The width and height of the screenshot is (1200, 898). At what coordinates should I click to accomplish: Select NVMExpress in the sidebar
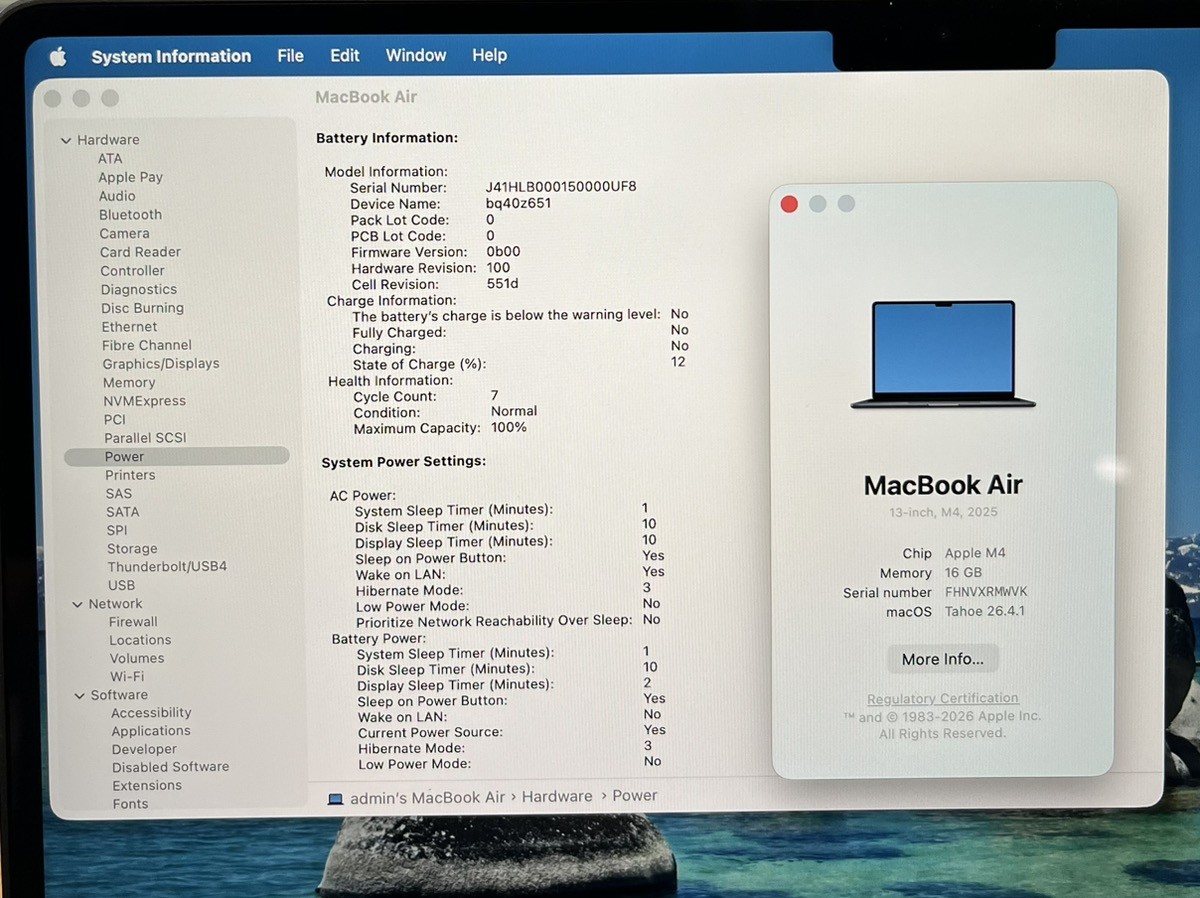coord(144,401)
